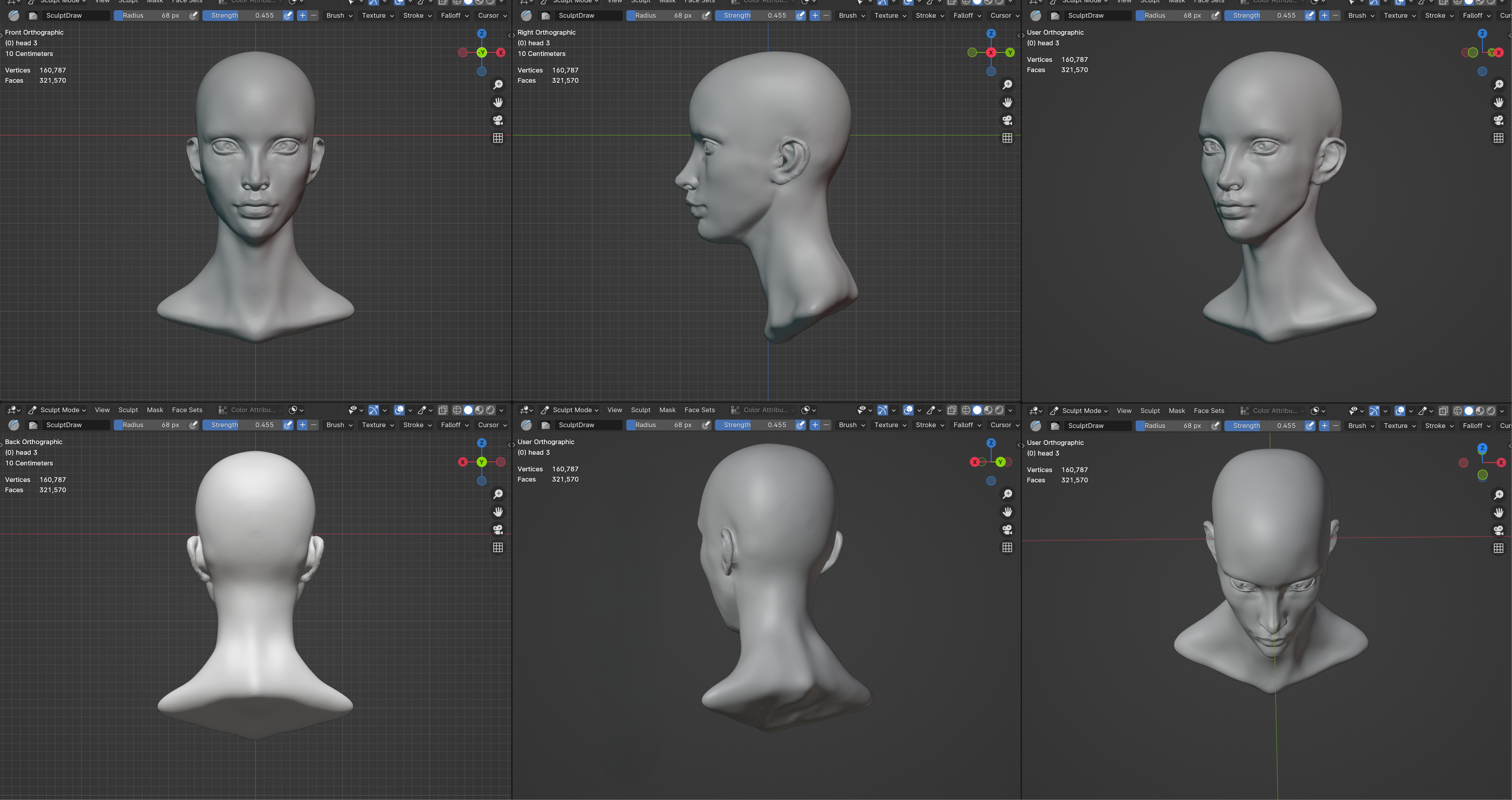The height and width of the screenshot is (800, 1512).
Task: Click the pan hand icon in Front Orthographic viewport
Action: pos(498,102)
